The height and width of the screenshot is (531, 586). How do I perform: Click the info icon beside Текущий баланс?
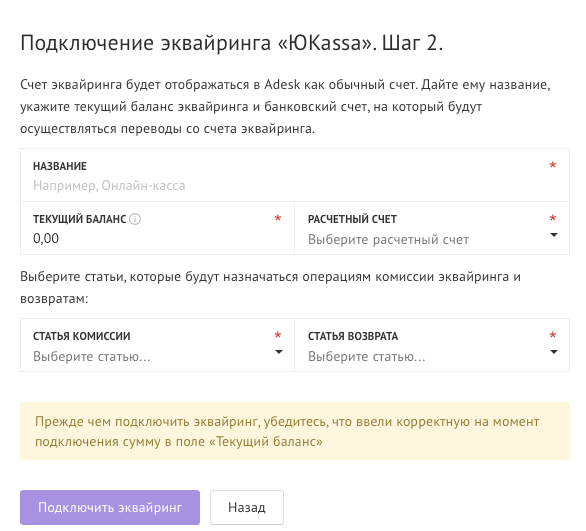click(x=135, y=219)
